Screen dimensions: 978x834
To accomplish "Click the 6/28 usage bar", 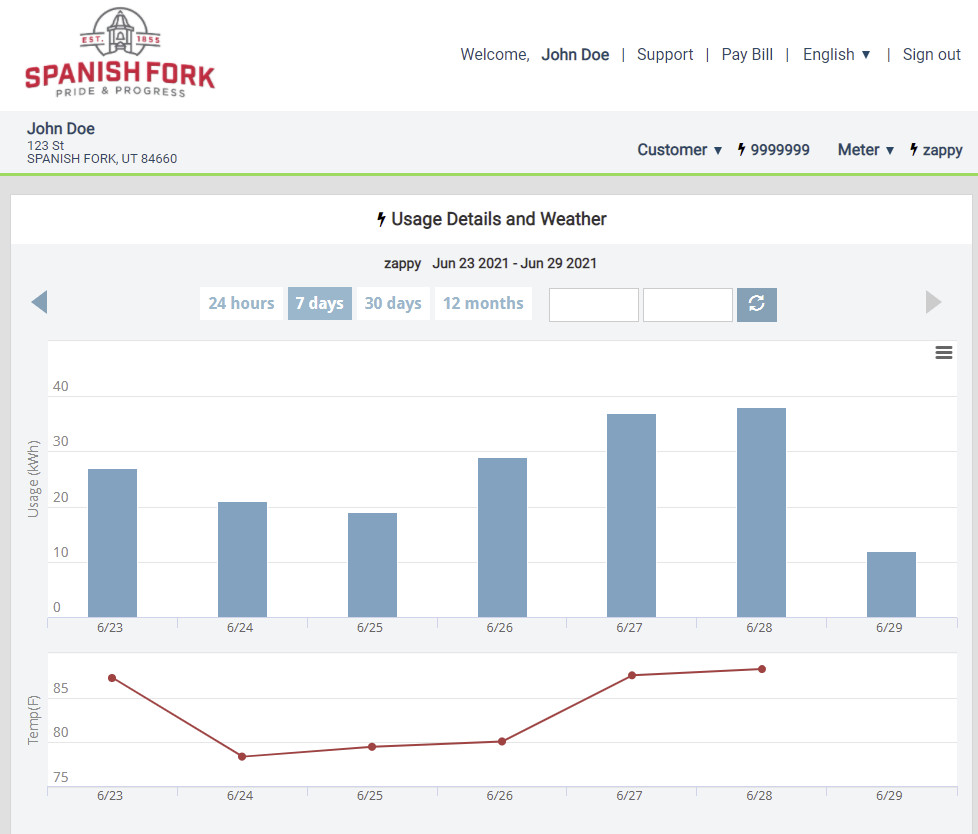I will click(x=761, y=512).
